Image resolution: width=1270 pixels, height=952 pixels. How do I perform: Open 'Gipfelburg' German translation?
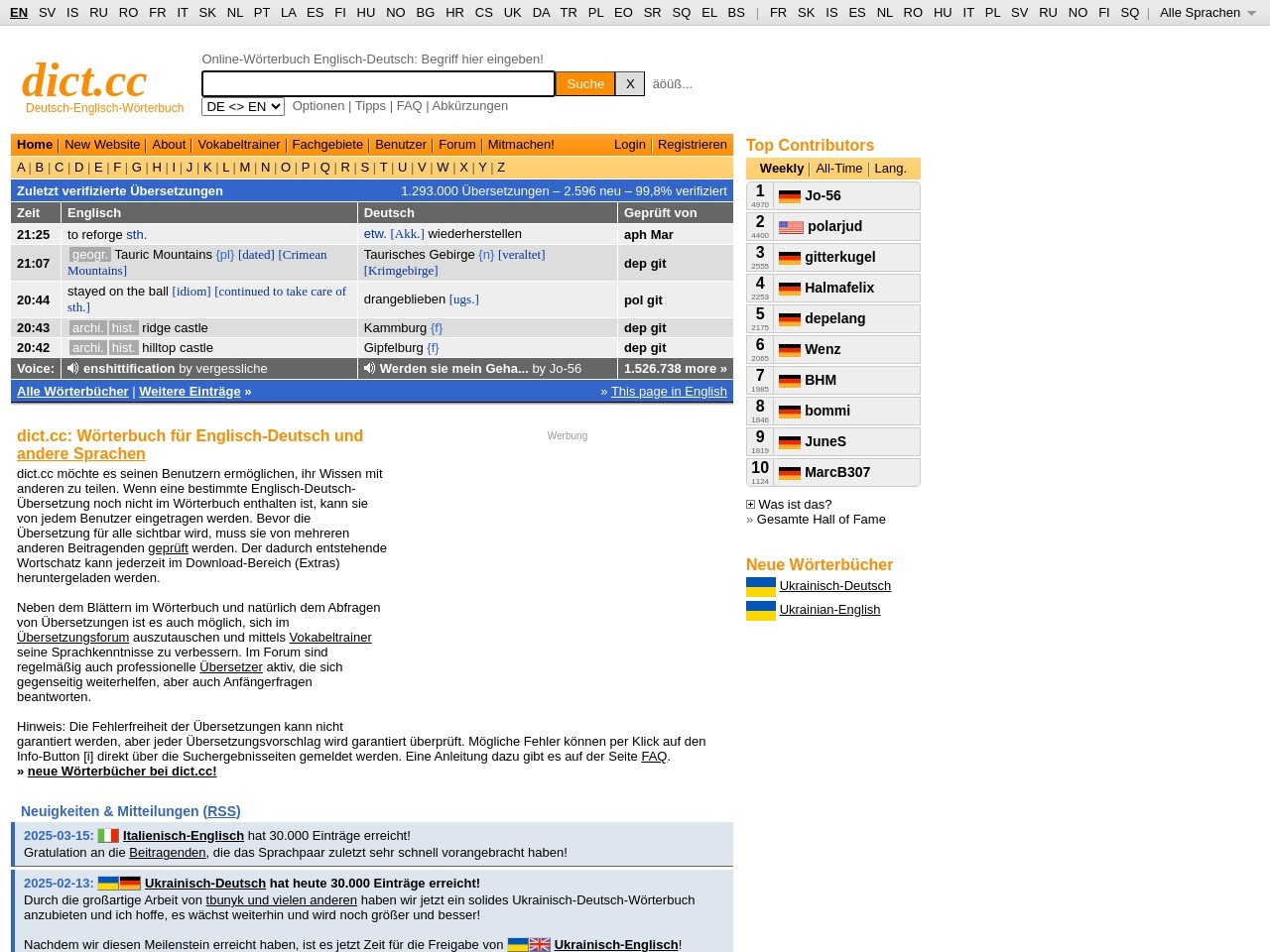394,348
